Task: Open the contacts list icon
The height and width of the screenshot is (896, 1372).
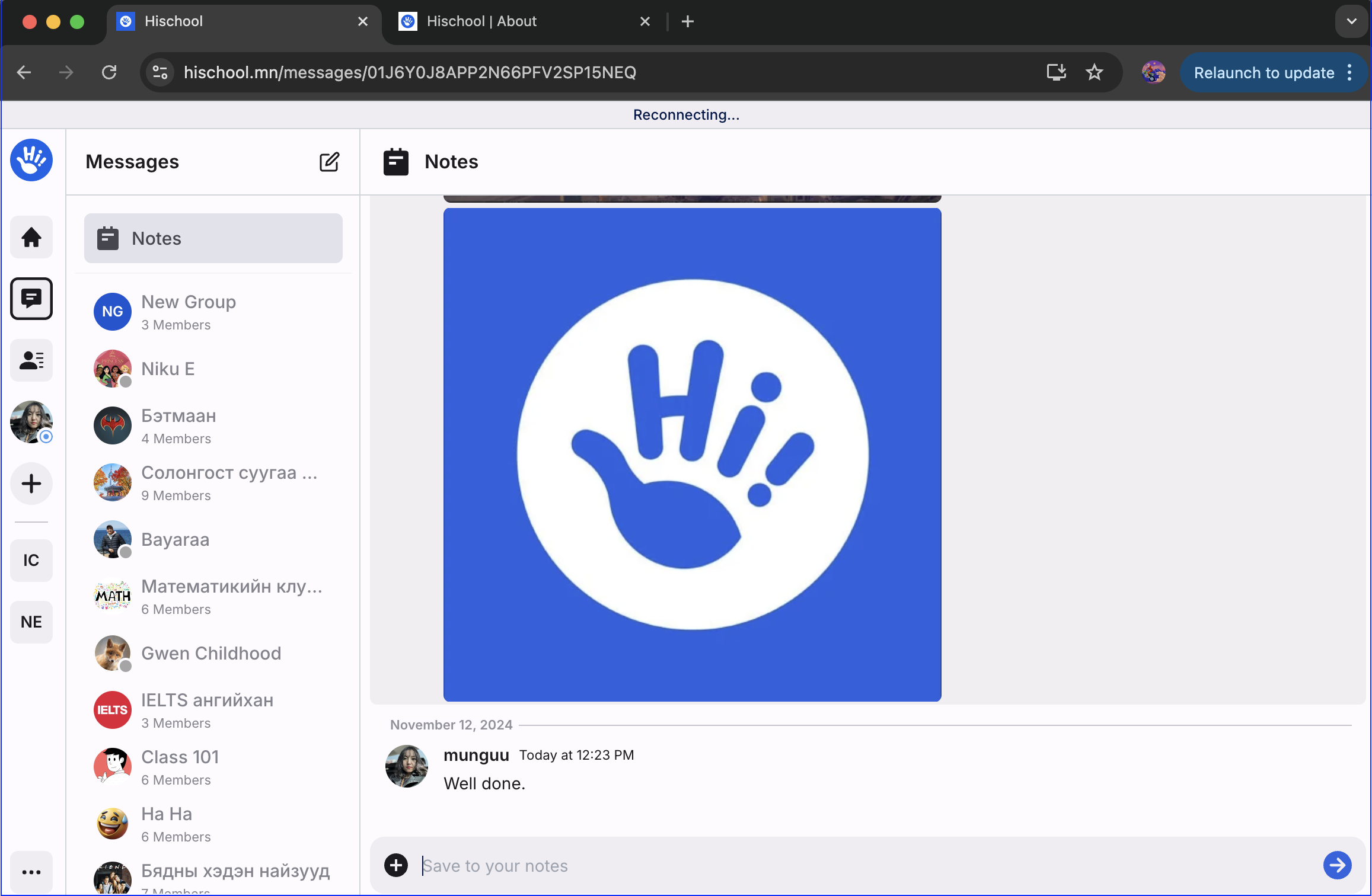Action: (x=31, y=360)
